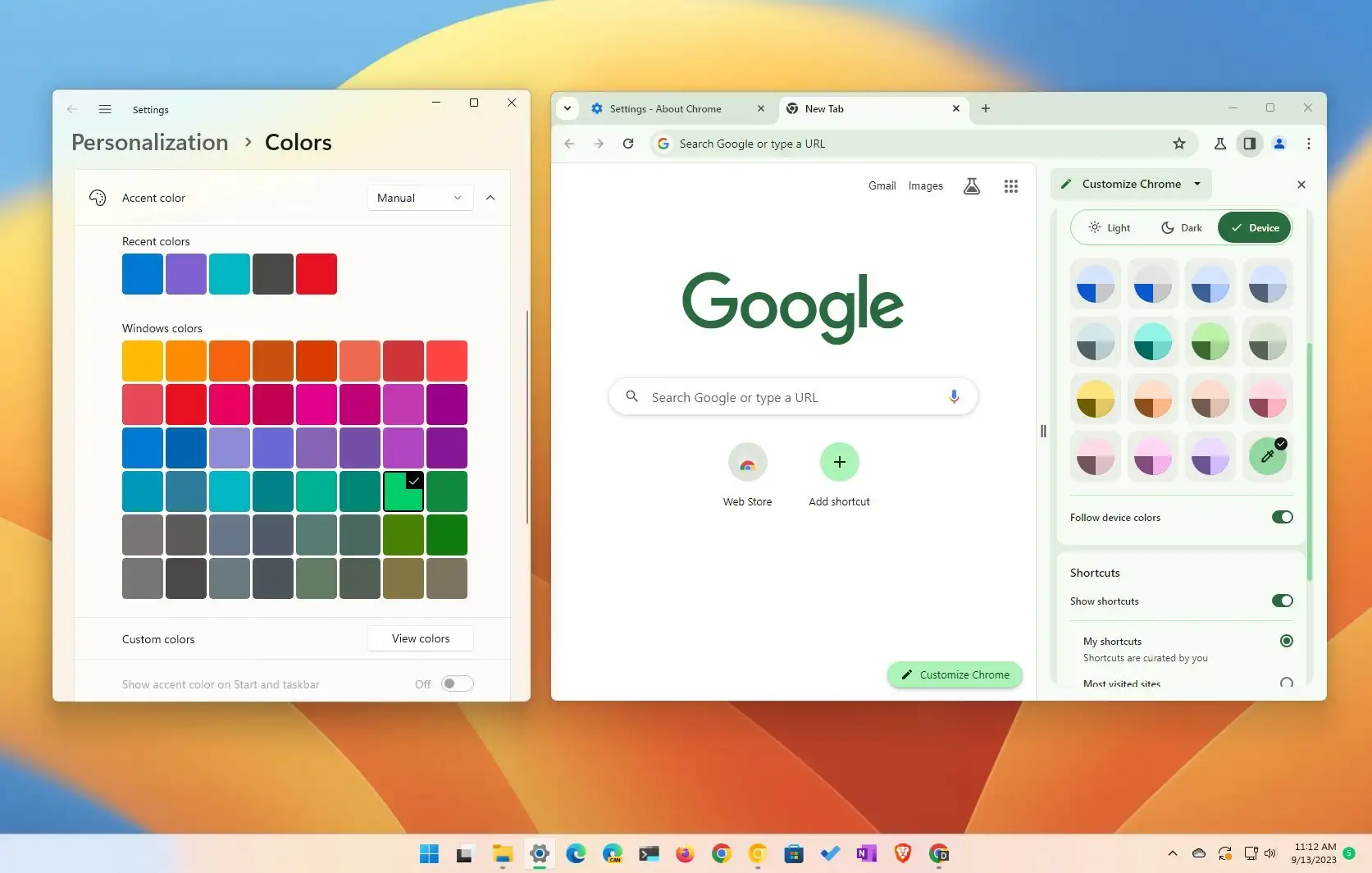Open Microsoft Edge from taskbar
This screenshot has height=873, width=1372.
[576, 854]
